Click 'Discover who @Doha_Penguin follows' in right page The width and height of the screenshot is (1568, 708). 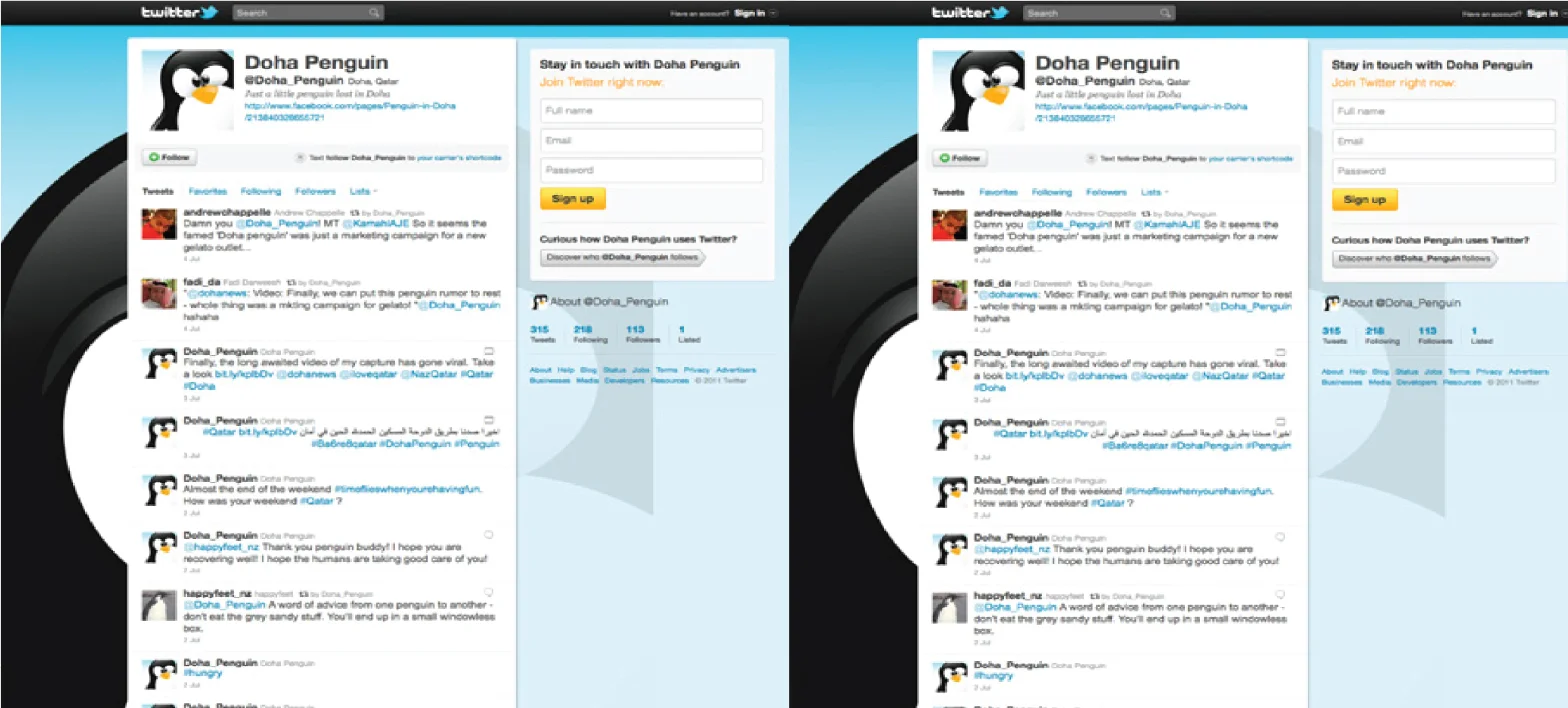pyautogui.click(x=1414, y=259)
